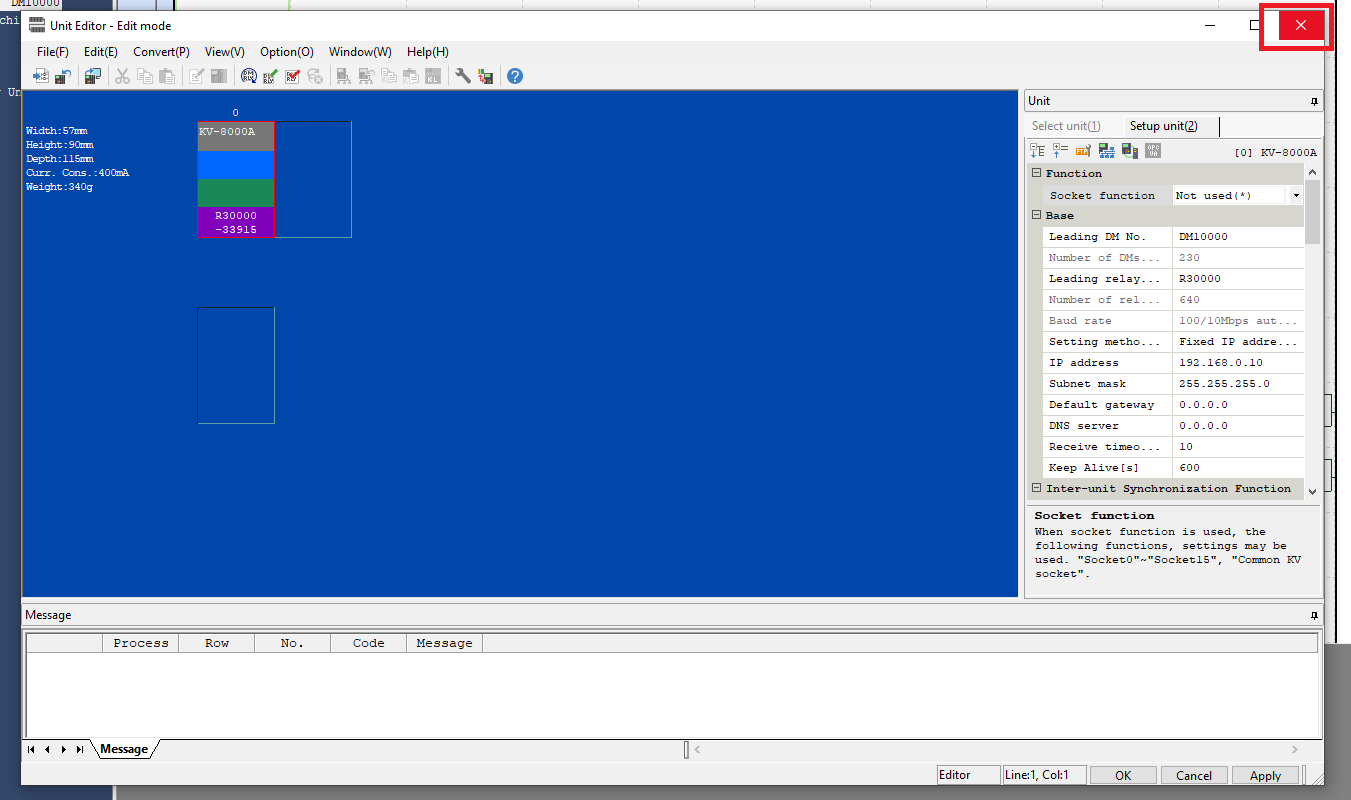Click the Copy icon on the toolbar

[x=144, y=76]
